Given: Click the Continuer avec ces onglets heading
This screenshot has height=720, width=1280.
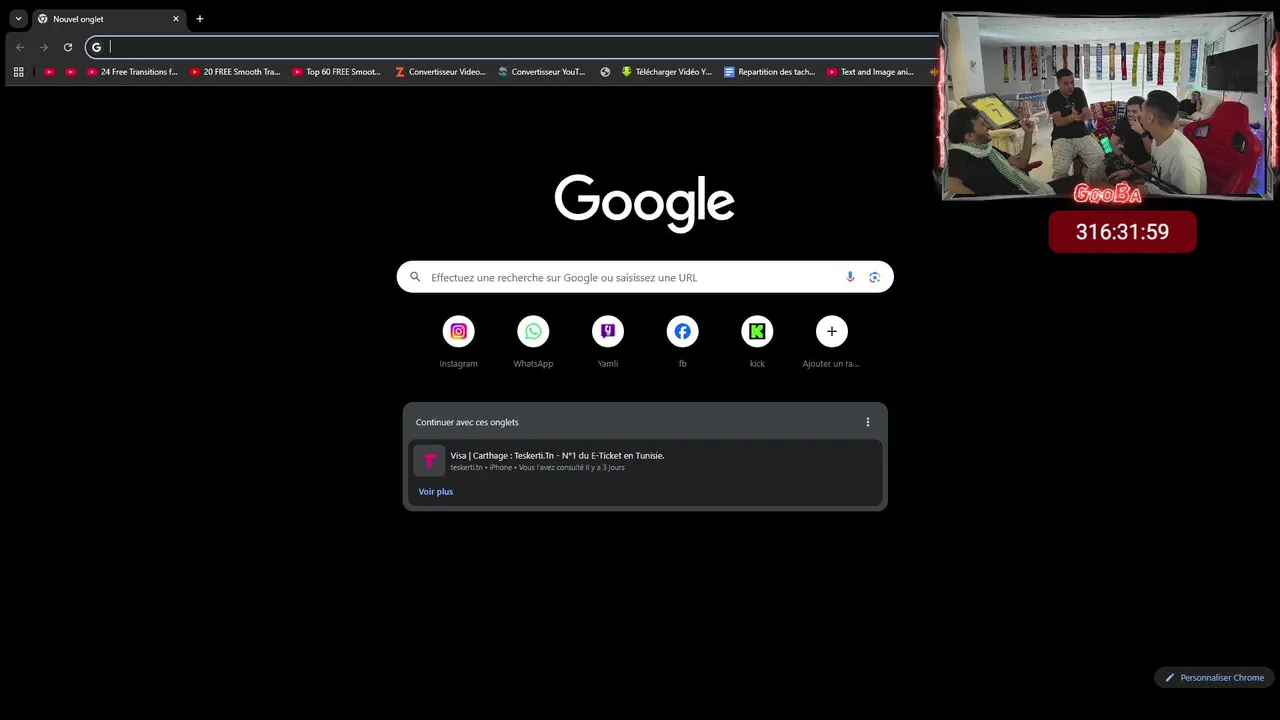Looking at the screenshot, I should coord(467,422).
